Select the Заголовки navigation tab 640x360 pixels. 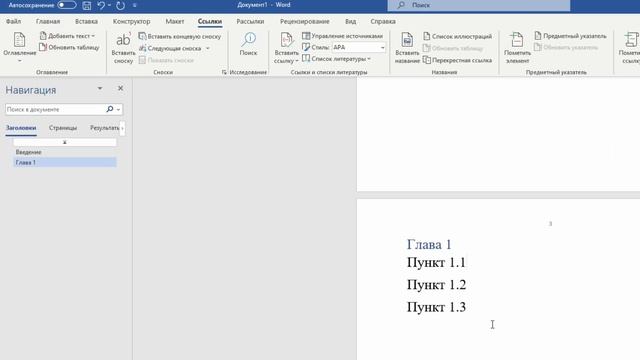point(21,128)
